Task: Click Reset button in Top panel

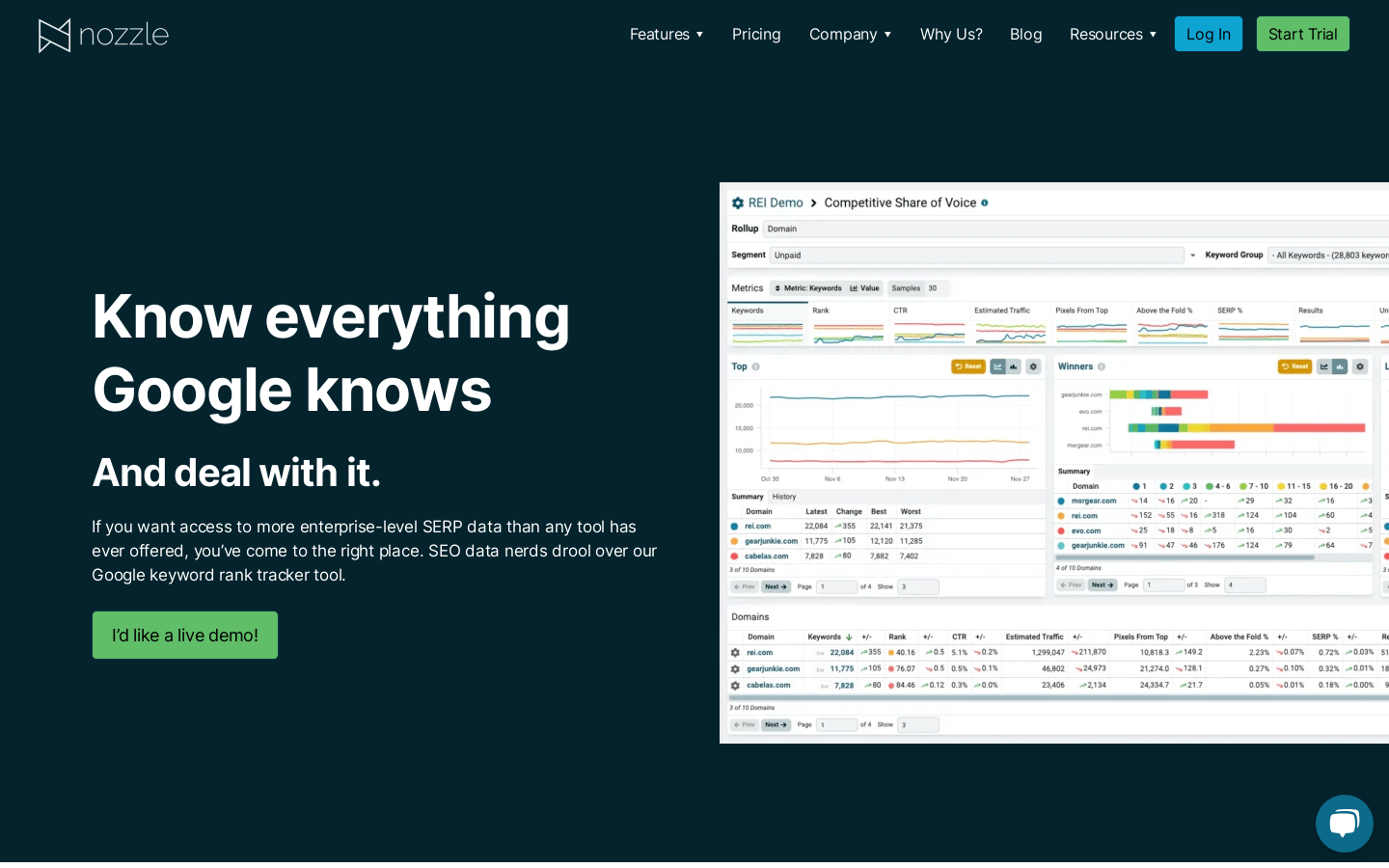Action: click(968, 366)
